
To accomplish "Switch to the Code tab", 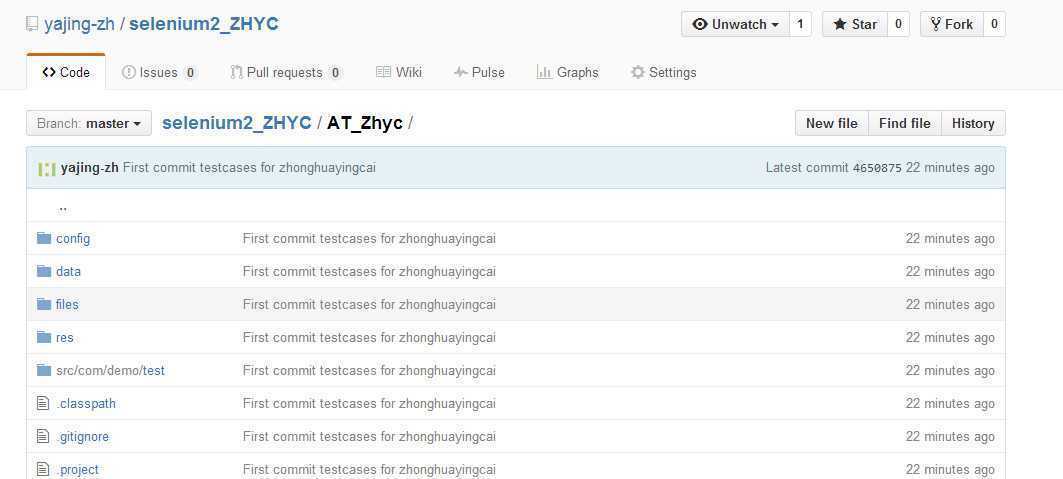I will click(x=66, y=72).
